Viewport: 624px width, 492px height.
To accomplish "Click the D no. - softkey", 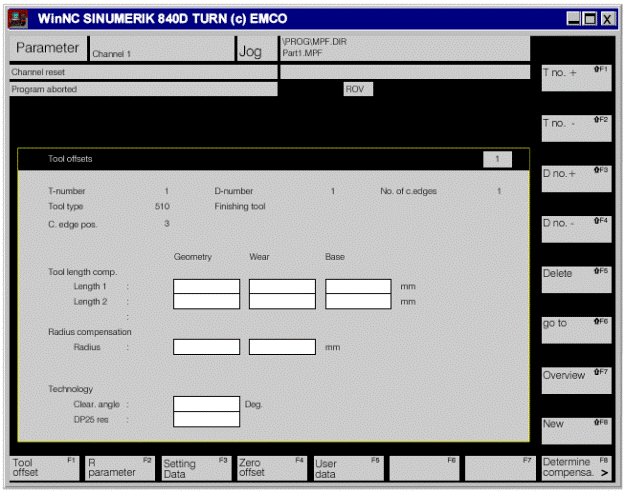I will [576, 229].
